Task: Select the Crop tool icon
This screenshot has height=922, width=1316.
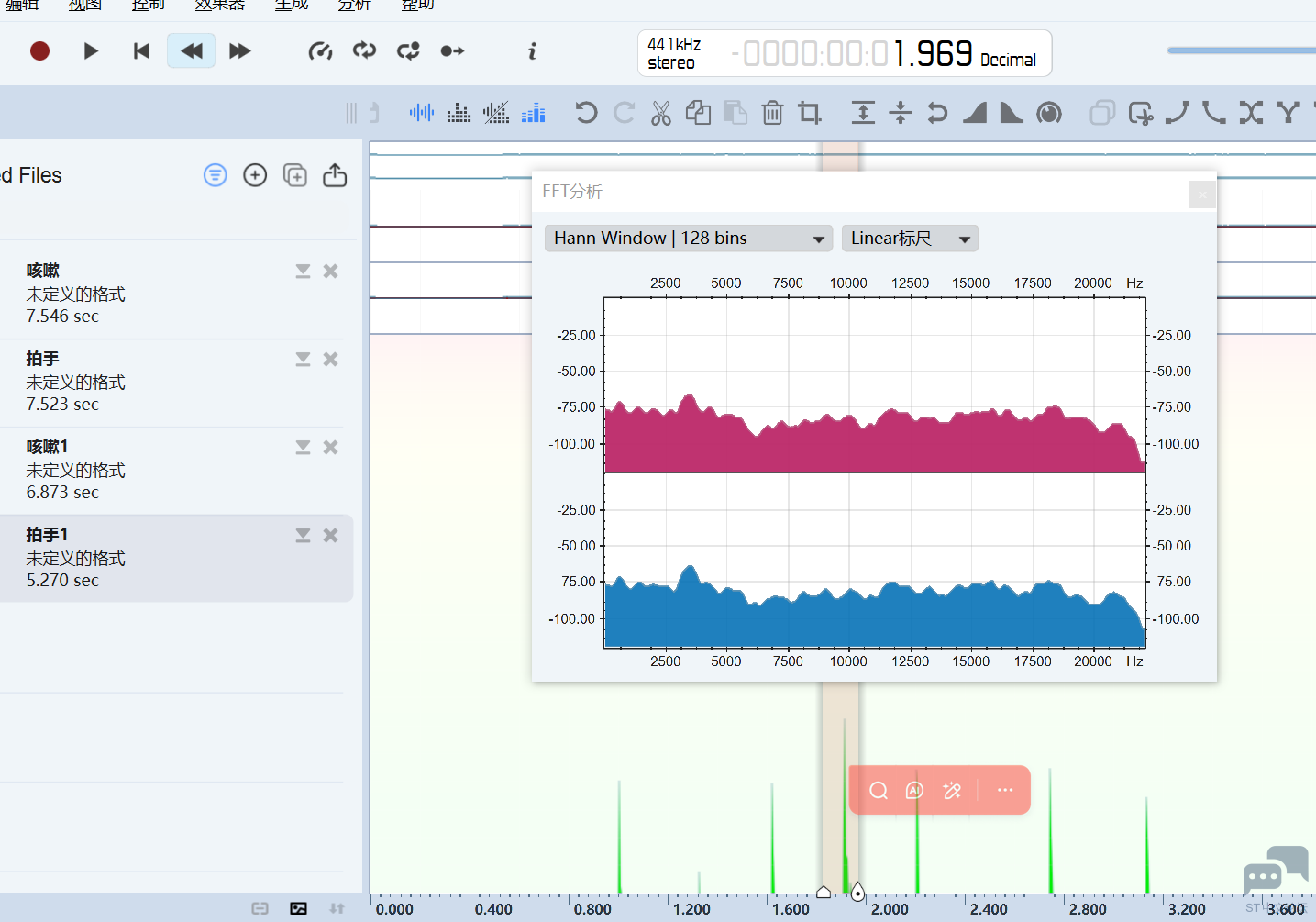Action: pos(809,113)
